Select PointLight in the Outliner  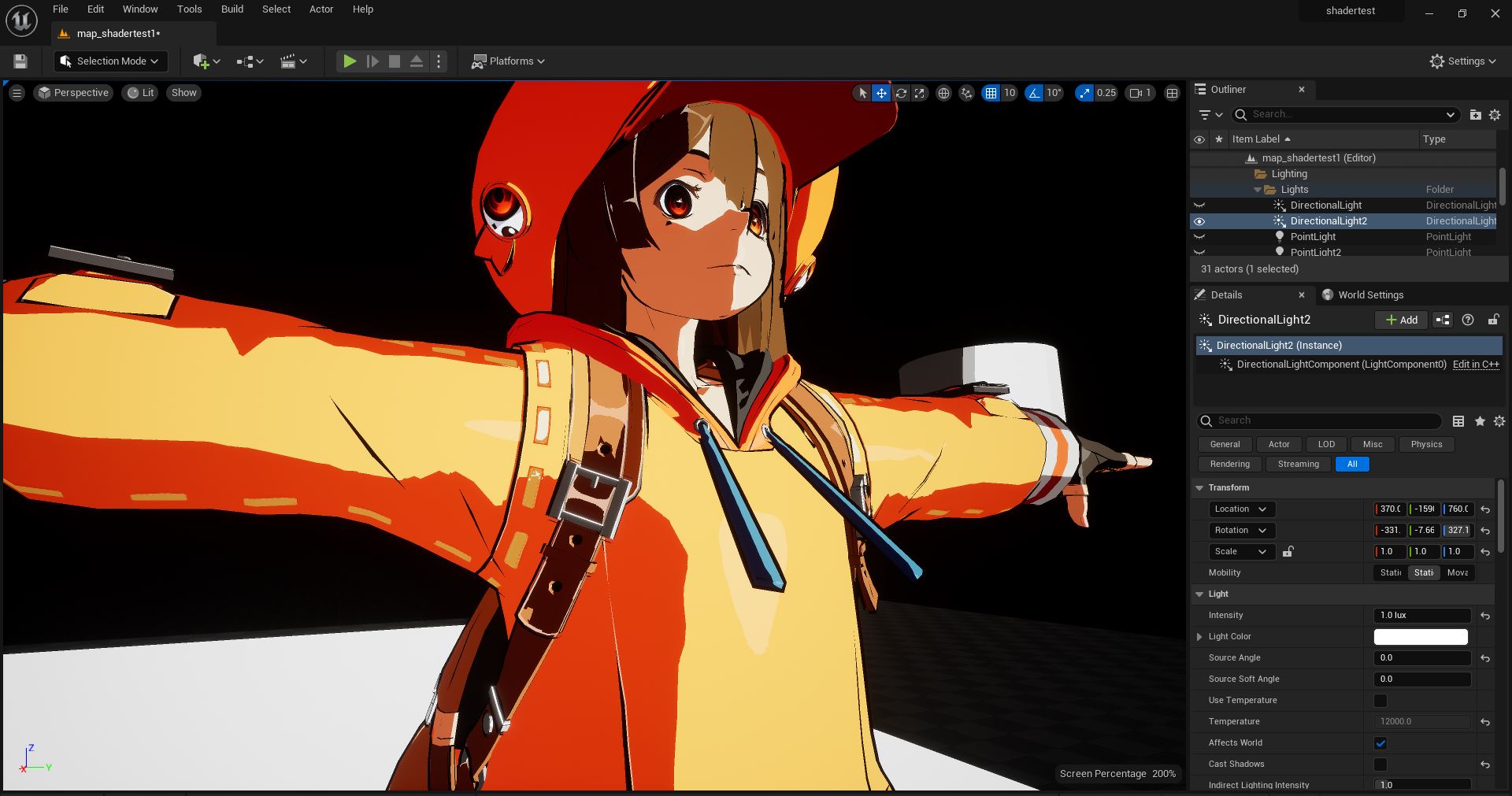(1313, 237)
